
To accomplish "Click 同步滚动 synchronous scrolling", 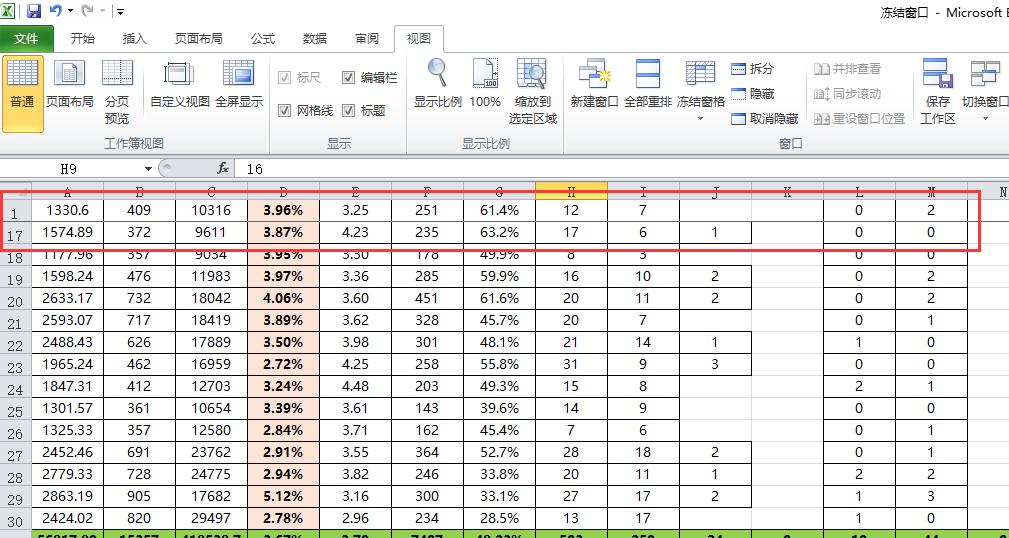I will [x=847, y=94].
